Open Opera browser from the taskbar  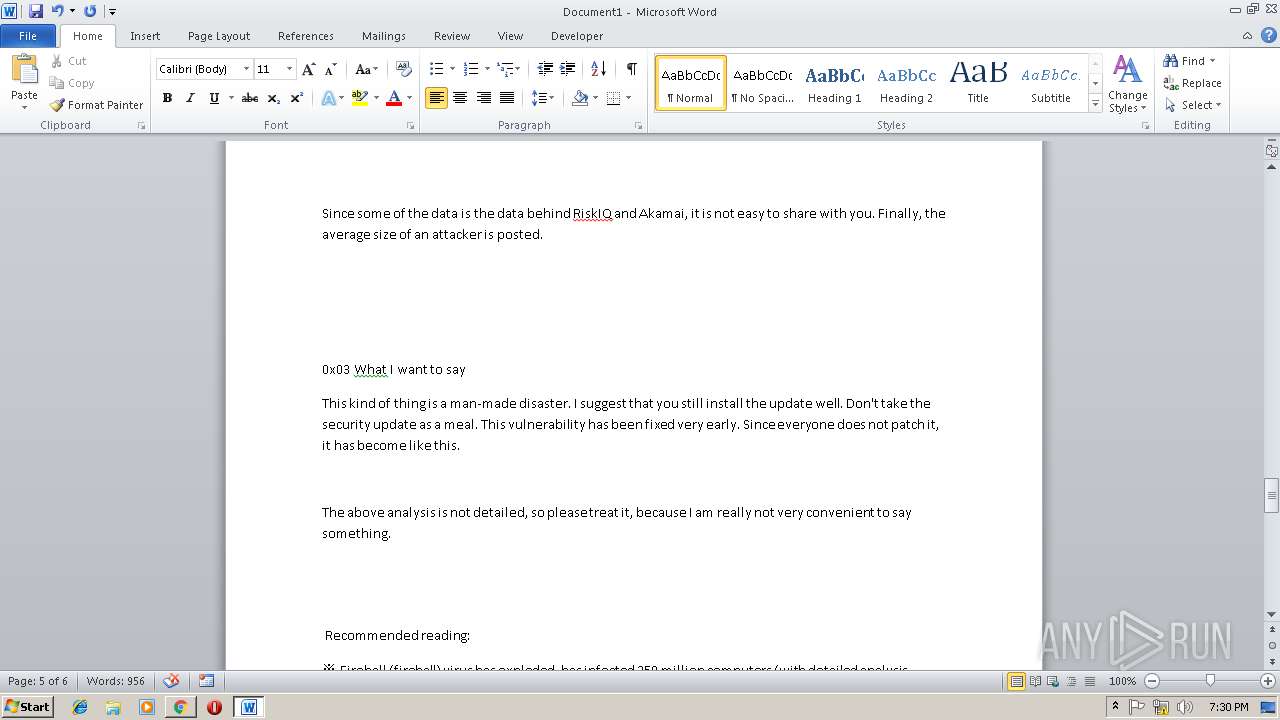point(214,707)
